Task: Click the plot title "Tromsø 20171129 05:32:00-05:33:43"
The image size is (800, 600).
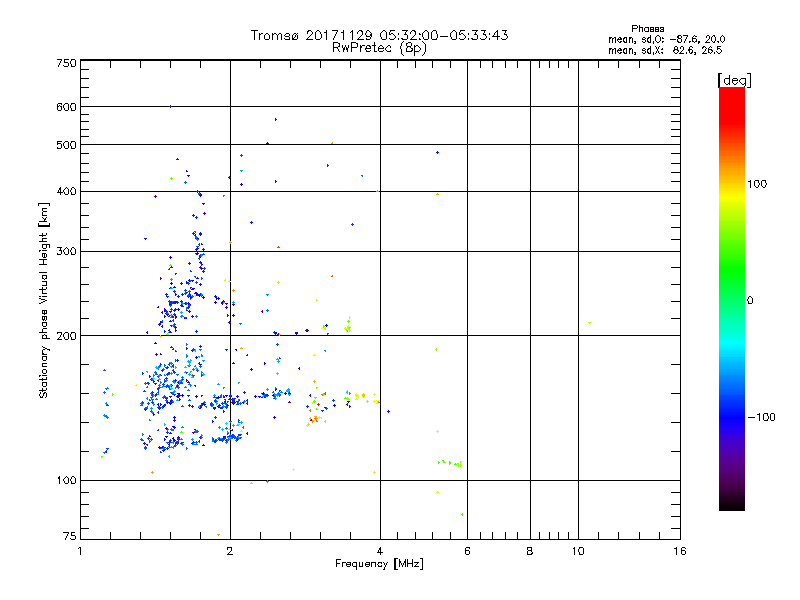Action: (x=379, y=35)
